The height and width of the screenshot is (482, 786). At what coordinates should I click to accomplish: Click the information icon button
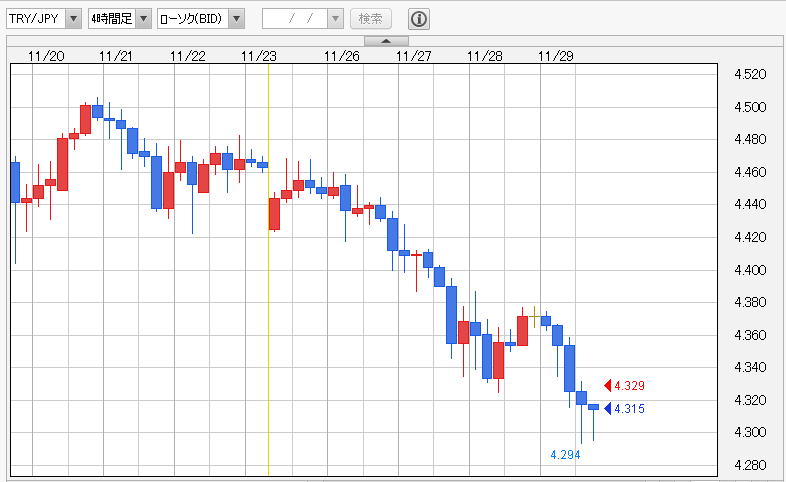[x=419, y=19]
